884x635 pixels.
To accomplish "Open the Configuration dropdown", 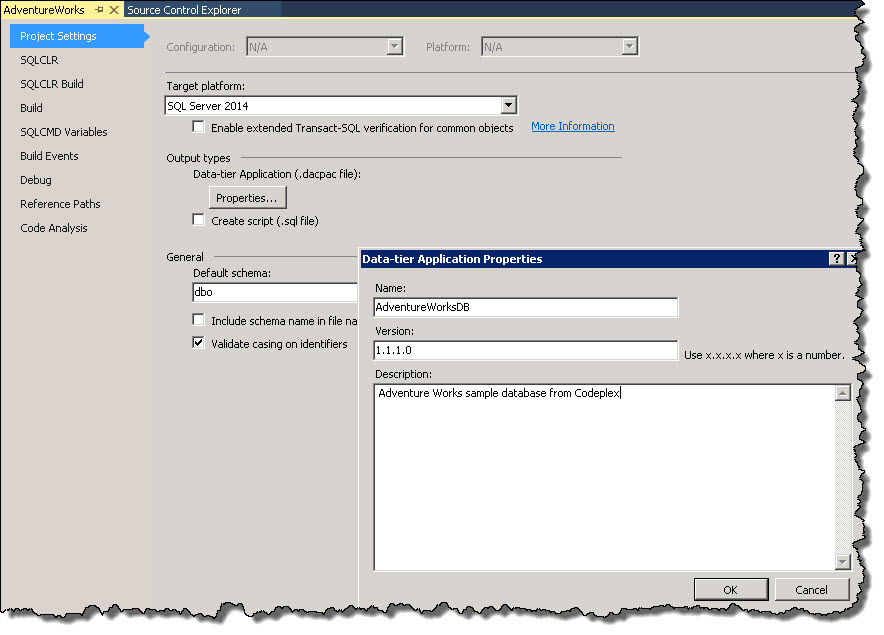I will click(x=394, y=47).
